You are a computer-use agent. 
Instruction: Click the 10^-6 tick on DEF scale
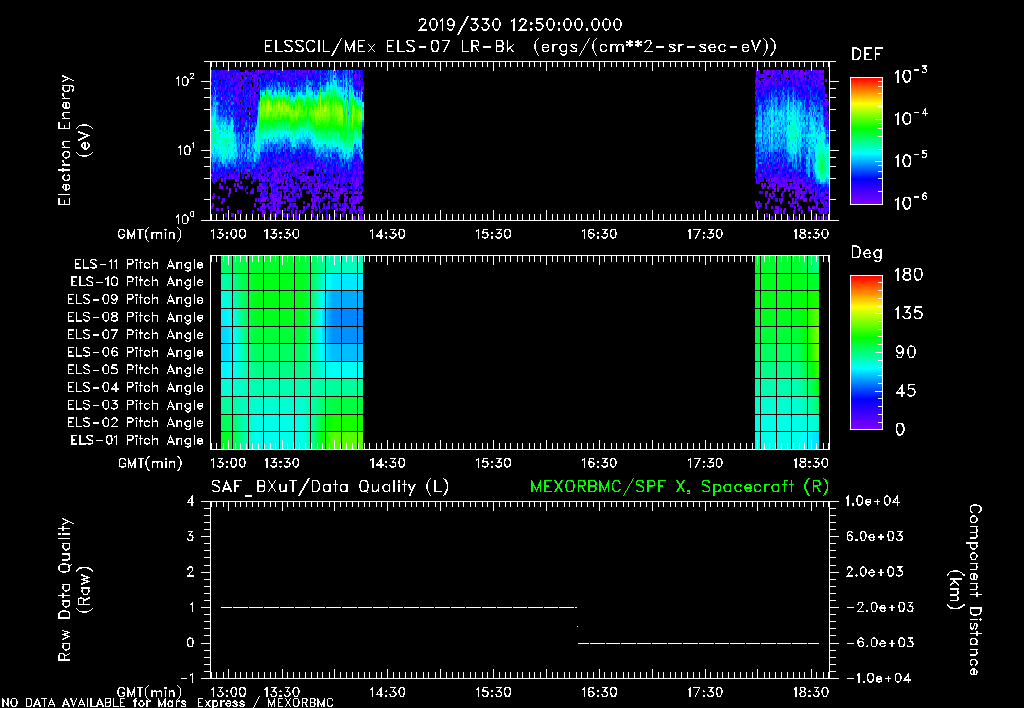tap(911, 202)
